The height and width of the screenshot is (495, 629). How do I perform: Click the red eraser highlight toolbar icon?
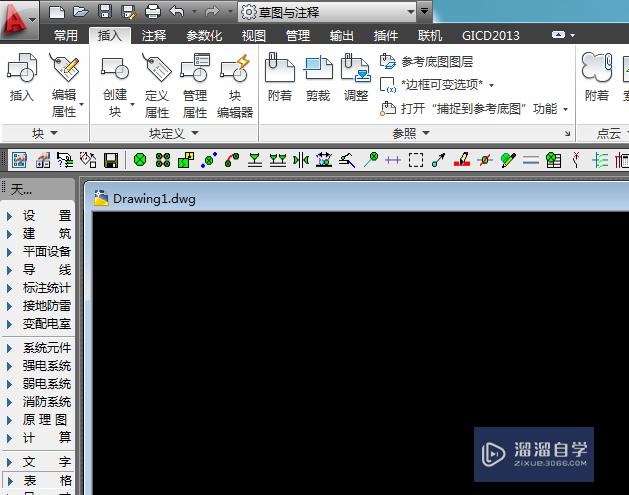click(x=462, y=160)
